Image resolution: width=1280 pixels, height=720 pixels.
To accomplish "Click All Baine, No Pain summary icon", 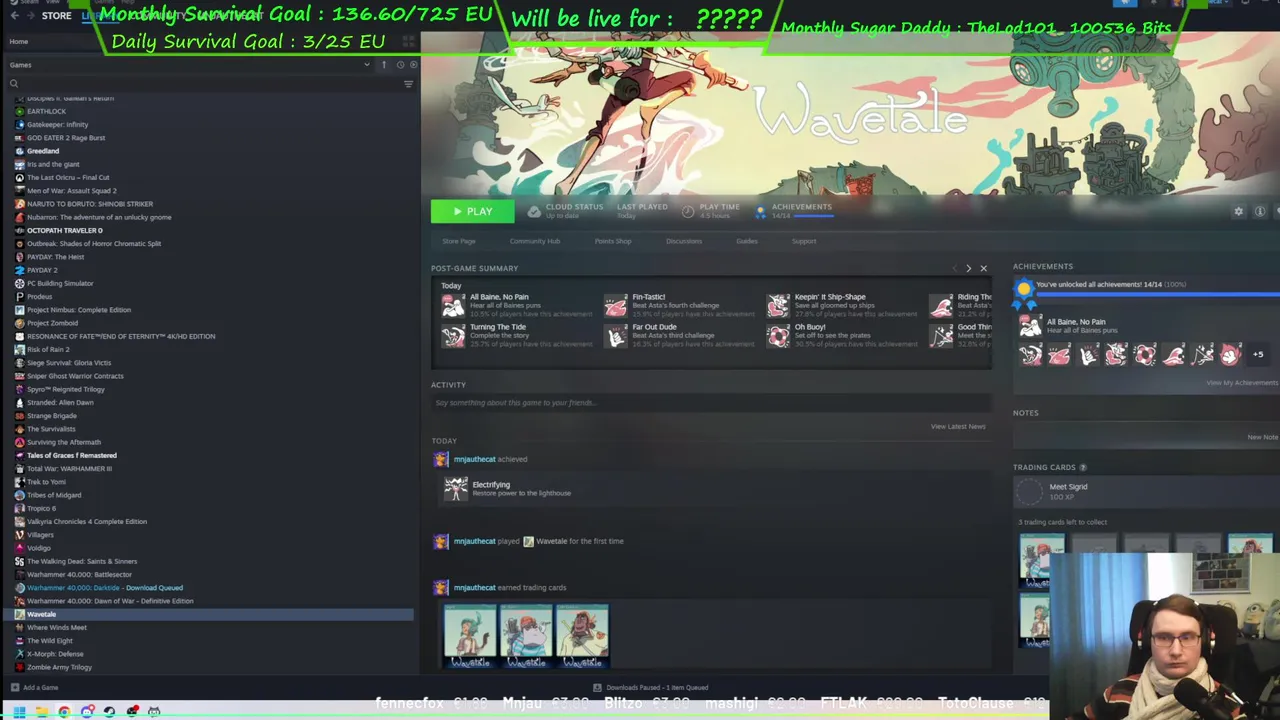I will pos(453,306).
